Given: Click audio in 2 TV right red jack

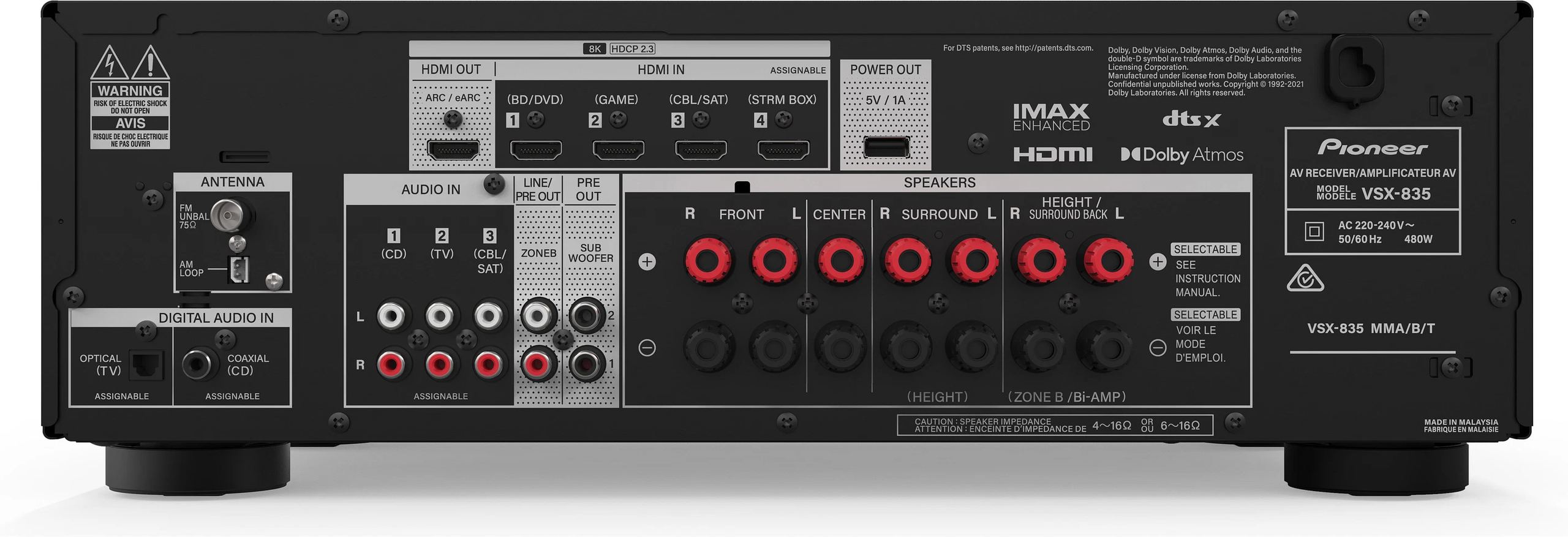Looking at the screenshot, I should 439,365.
